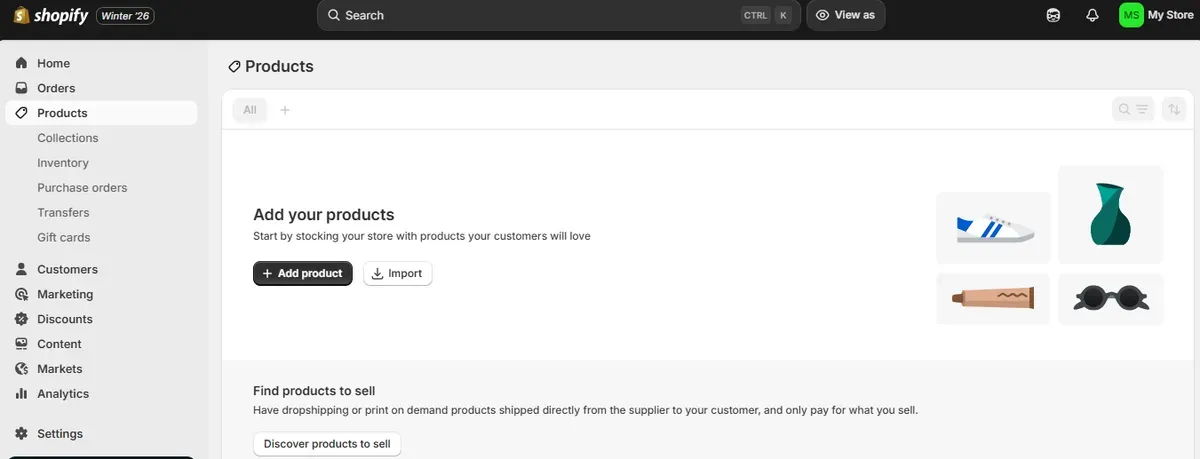The width and height of the screenshot is (1200, 459).
Task: Click the Customers person icon
Action: [21, 269]
